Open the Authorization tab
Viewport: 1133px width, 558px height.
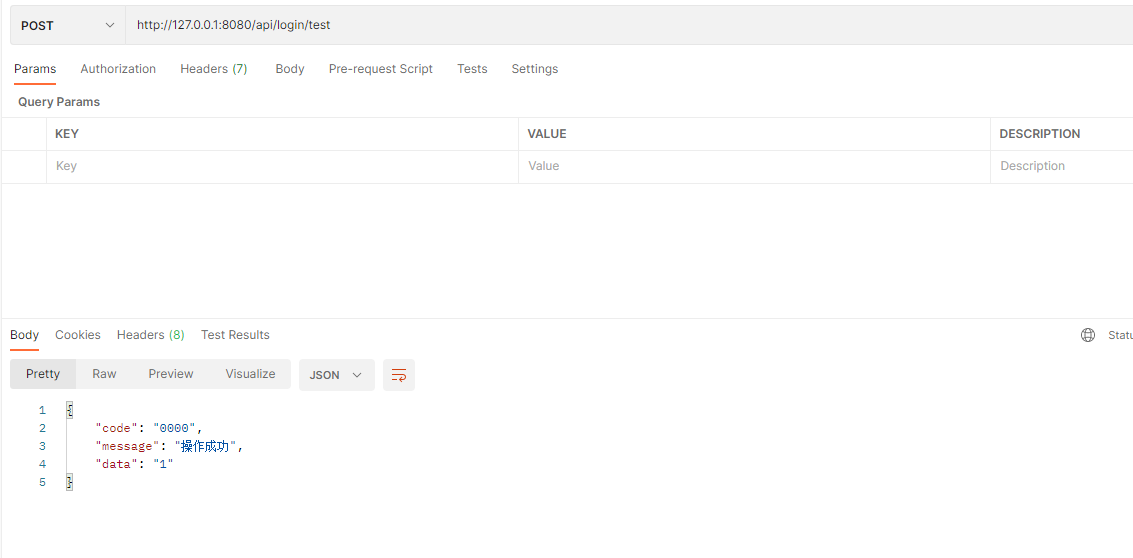[118, 69]
